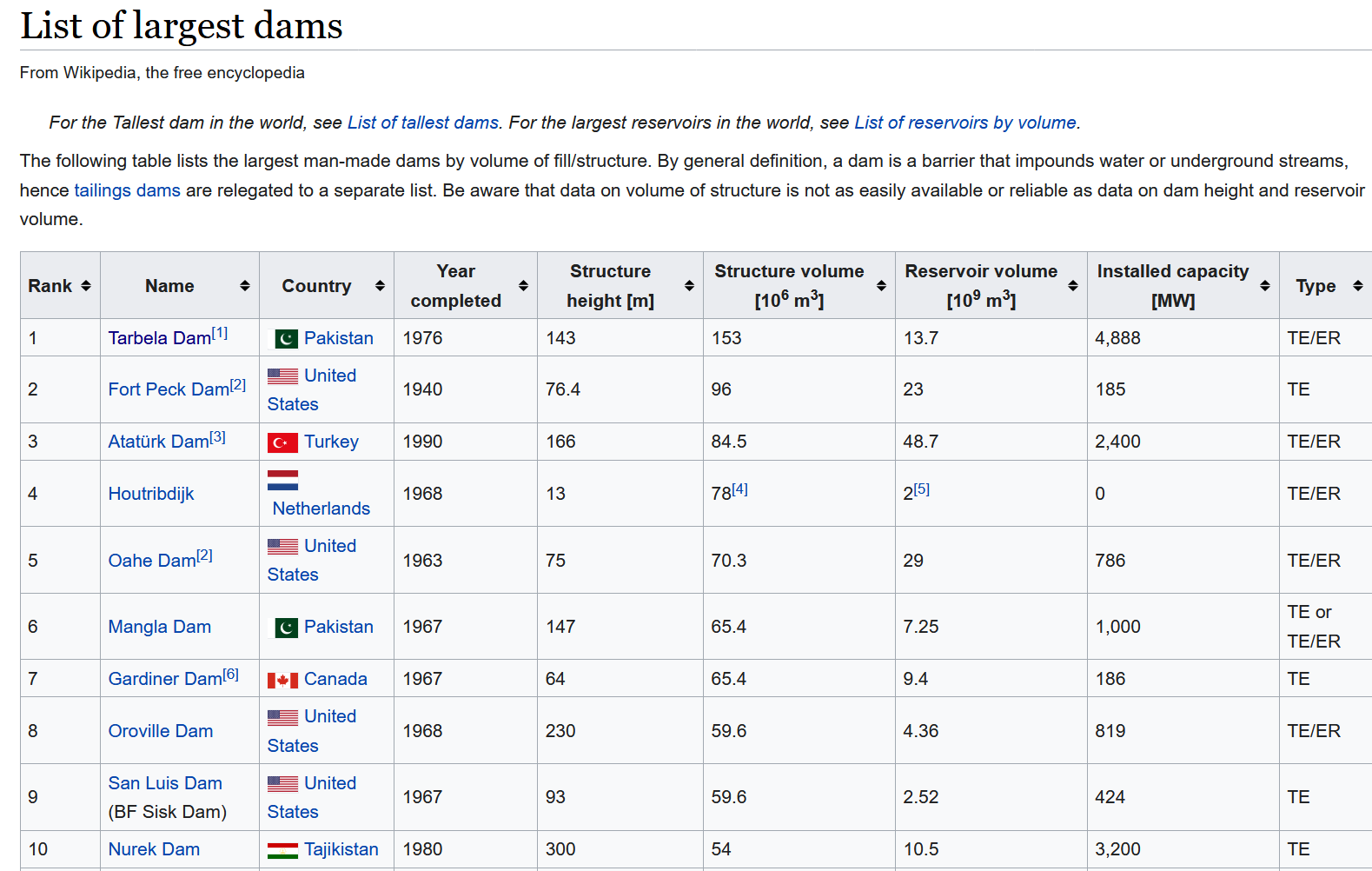Open Nurek Dam article
The image size is (1372, 871).
(154, 849)
